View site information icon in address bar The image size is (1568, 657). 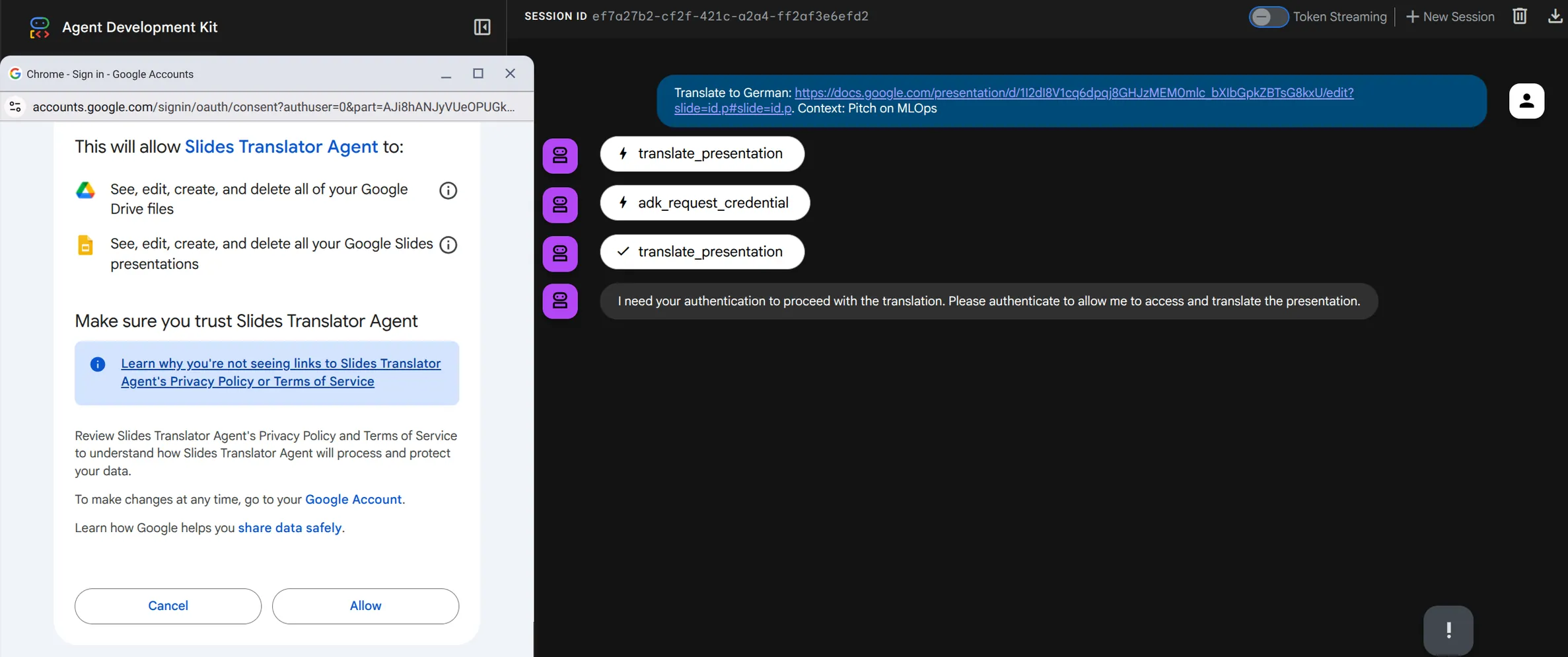[15, 106]
